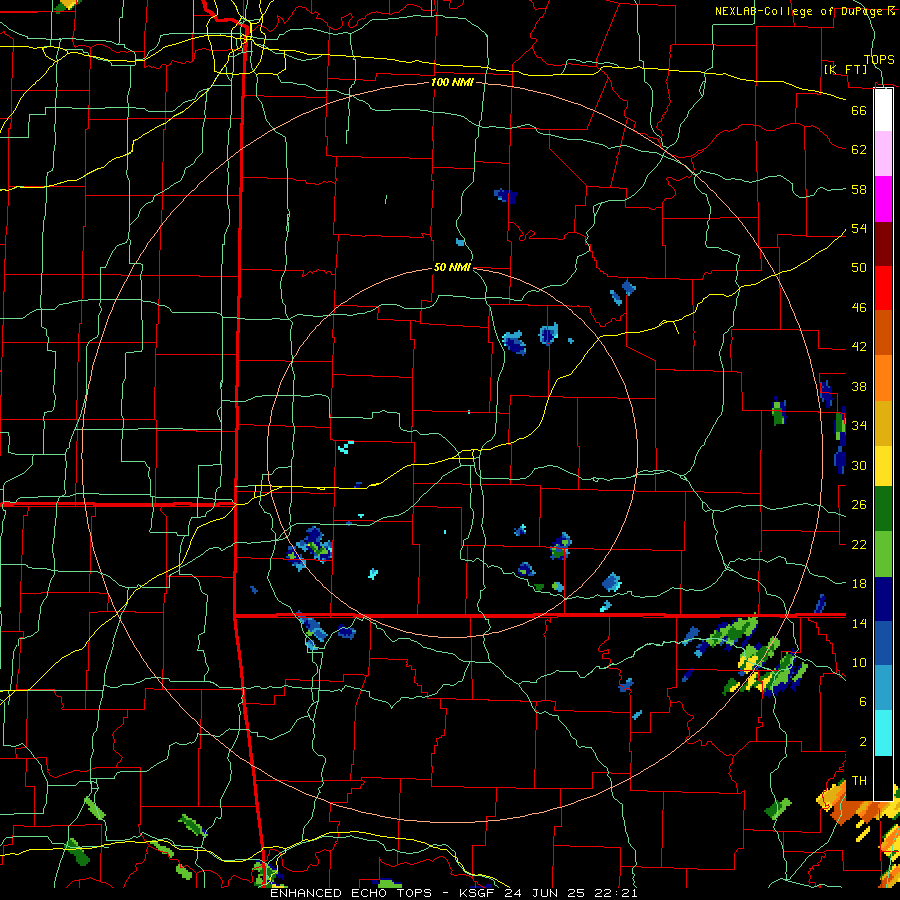Click the [K FT] units label
The height and width of the screenshot is (900, 900).
845,69
